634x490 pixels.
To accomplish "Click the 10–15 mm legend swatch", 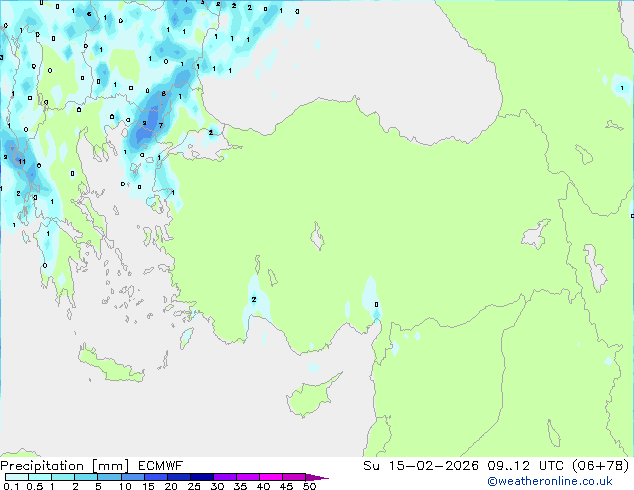I will pos(132,477).
